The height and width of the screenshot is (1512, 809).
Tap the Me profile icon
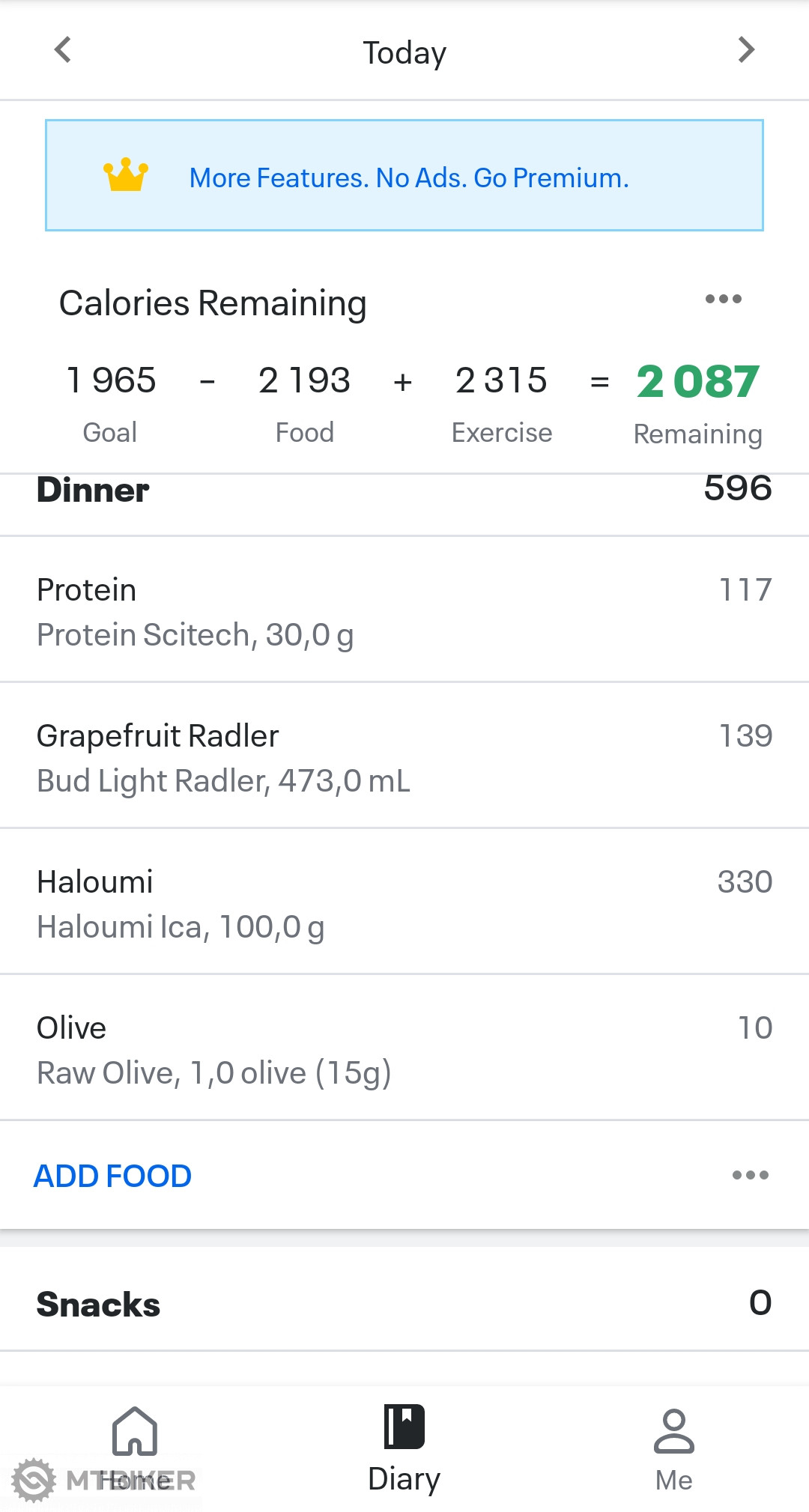(674, 1430)
